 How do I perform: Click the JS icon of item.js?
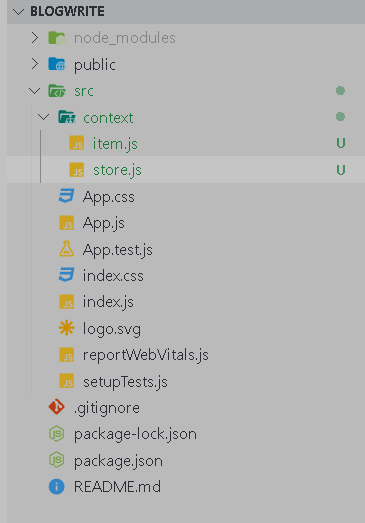pos(77,143)
